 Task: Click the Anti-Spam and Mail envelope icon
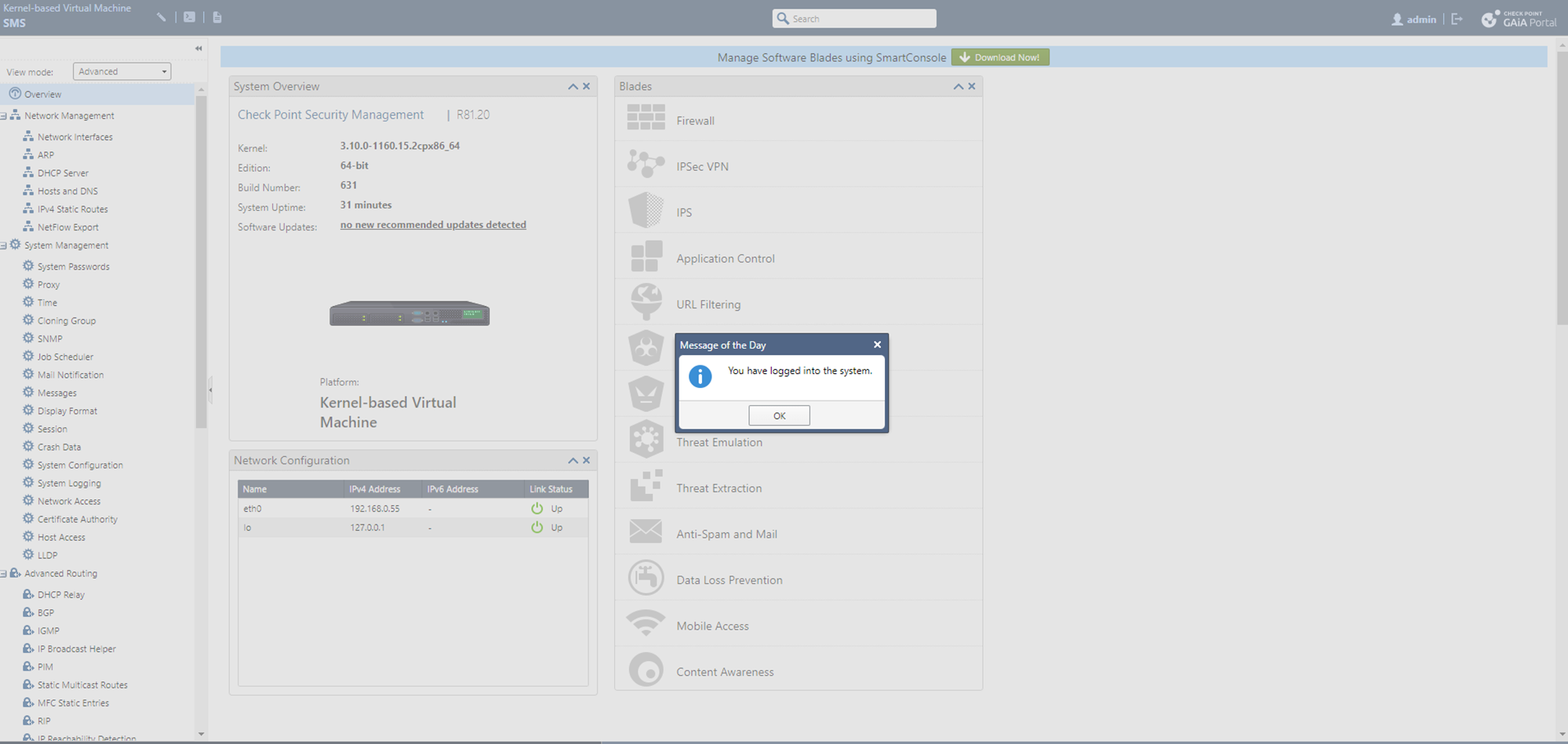646,532
